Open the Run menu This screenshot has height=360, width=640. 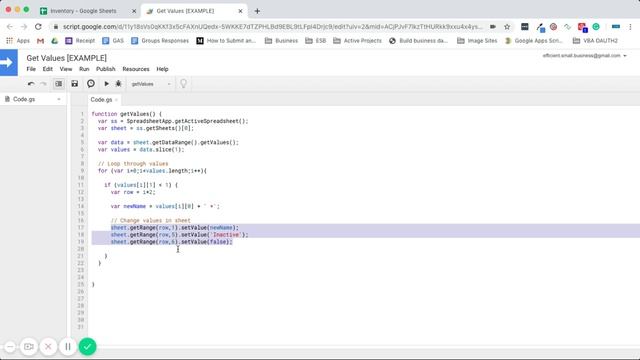84,69
